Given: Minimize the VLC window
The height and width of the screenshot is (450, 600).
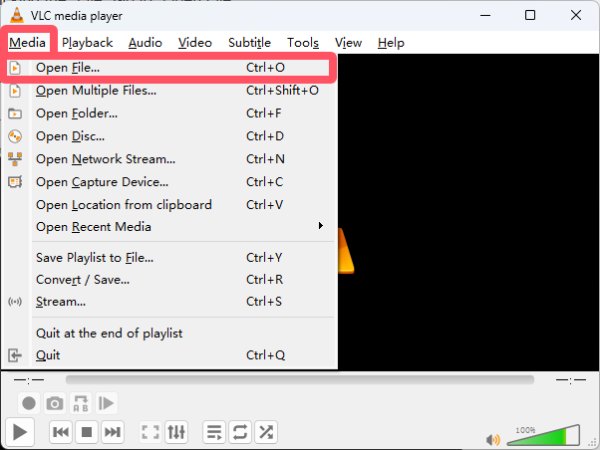Looking at the screenshot, I should (485, 15).
